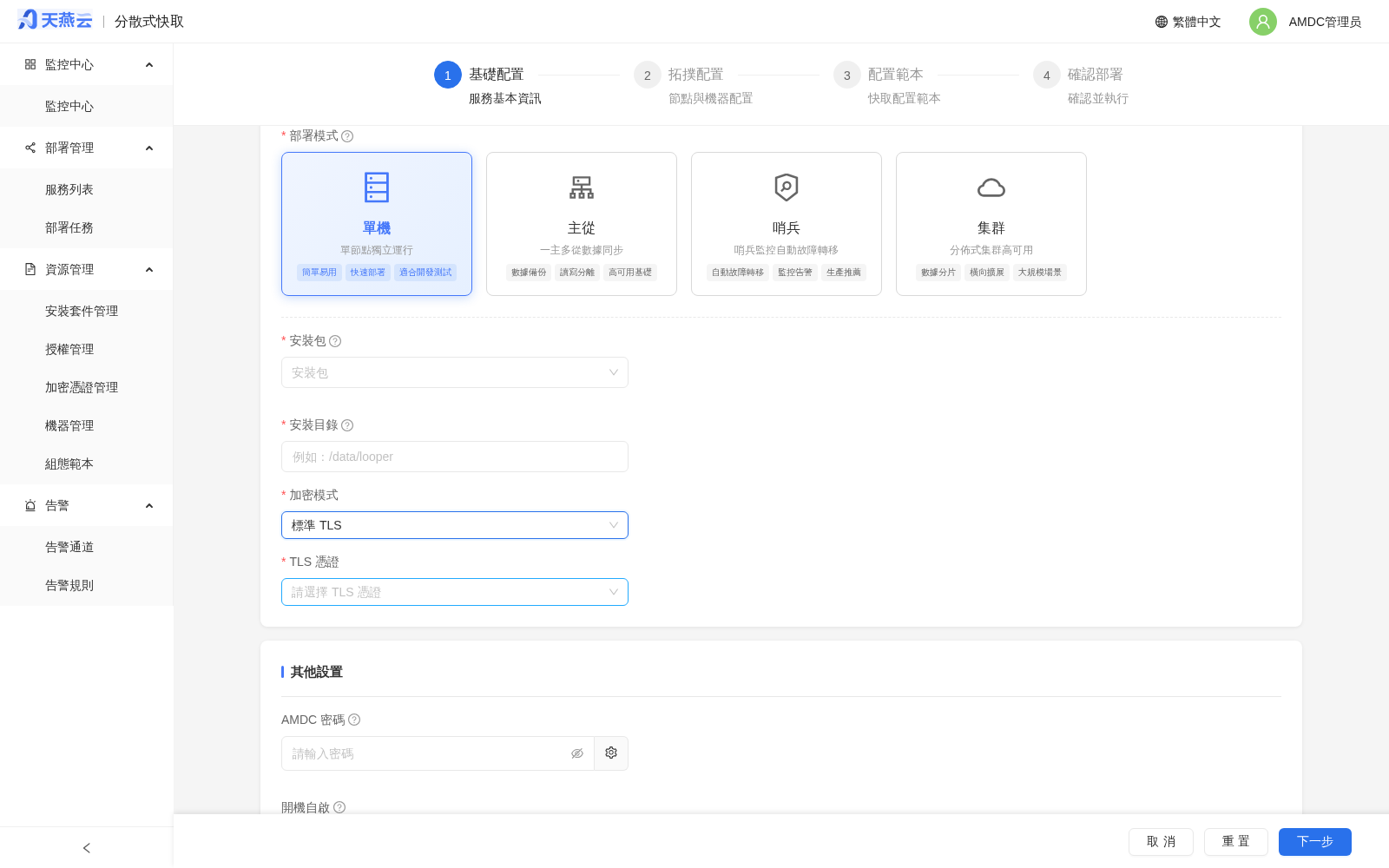Open the 安裝套件管理 menu item
This screenshot has width=1389, height=868.
(x=87, y=311)
